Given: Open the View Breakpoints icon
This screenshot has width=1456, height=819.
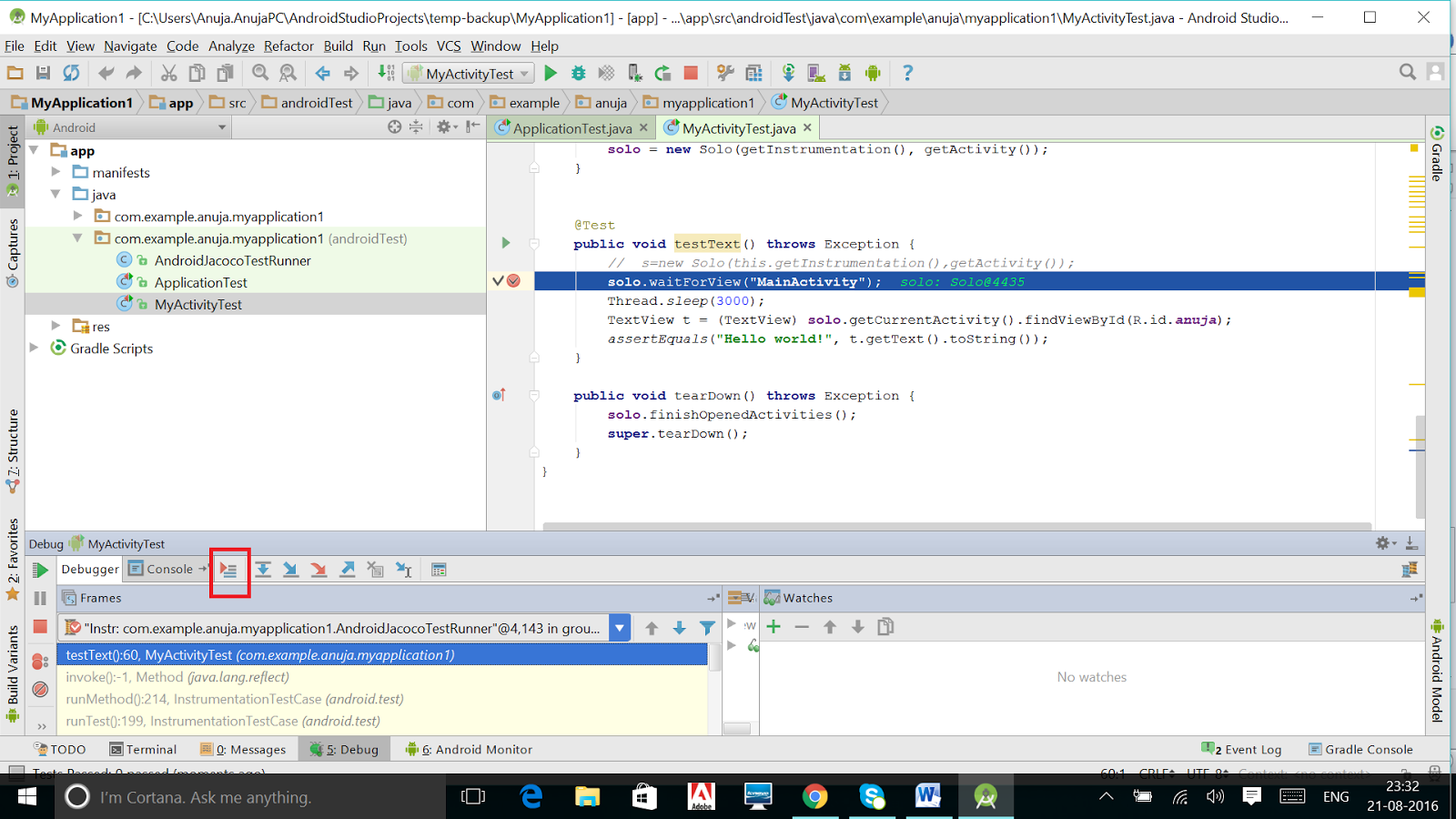Looking at the screenshot, I should click(x=40, y=662).
